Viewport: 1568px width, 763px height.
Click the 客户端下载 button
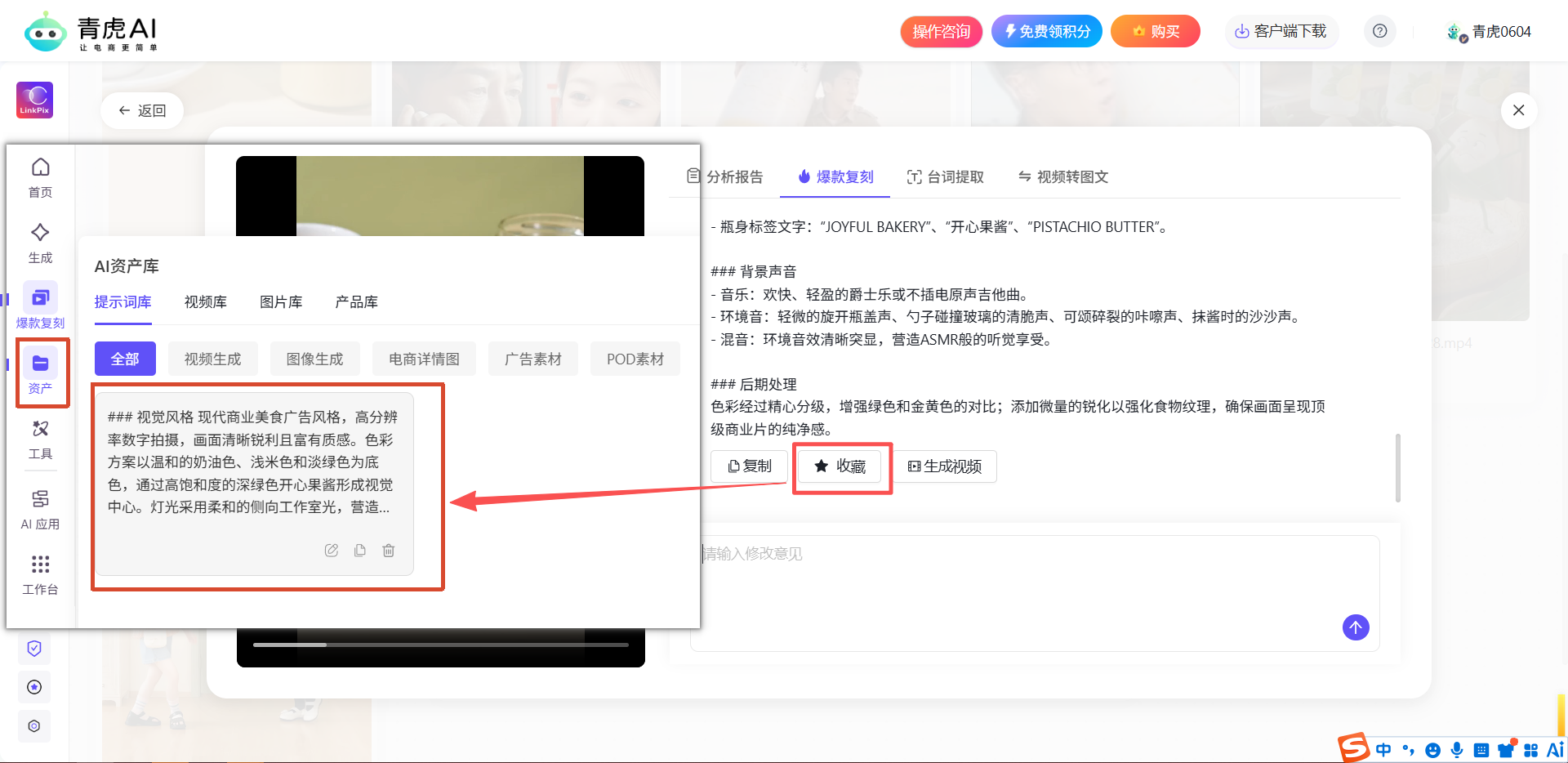coord(1281,31)
